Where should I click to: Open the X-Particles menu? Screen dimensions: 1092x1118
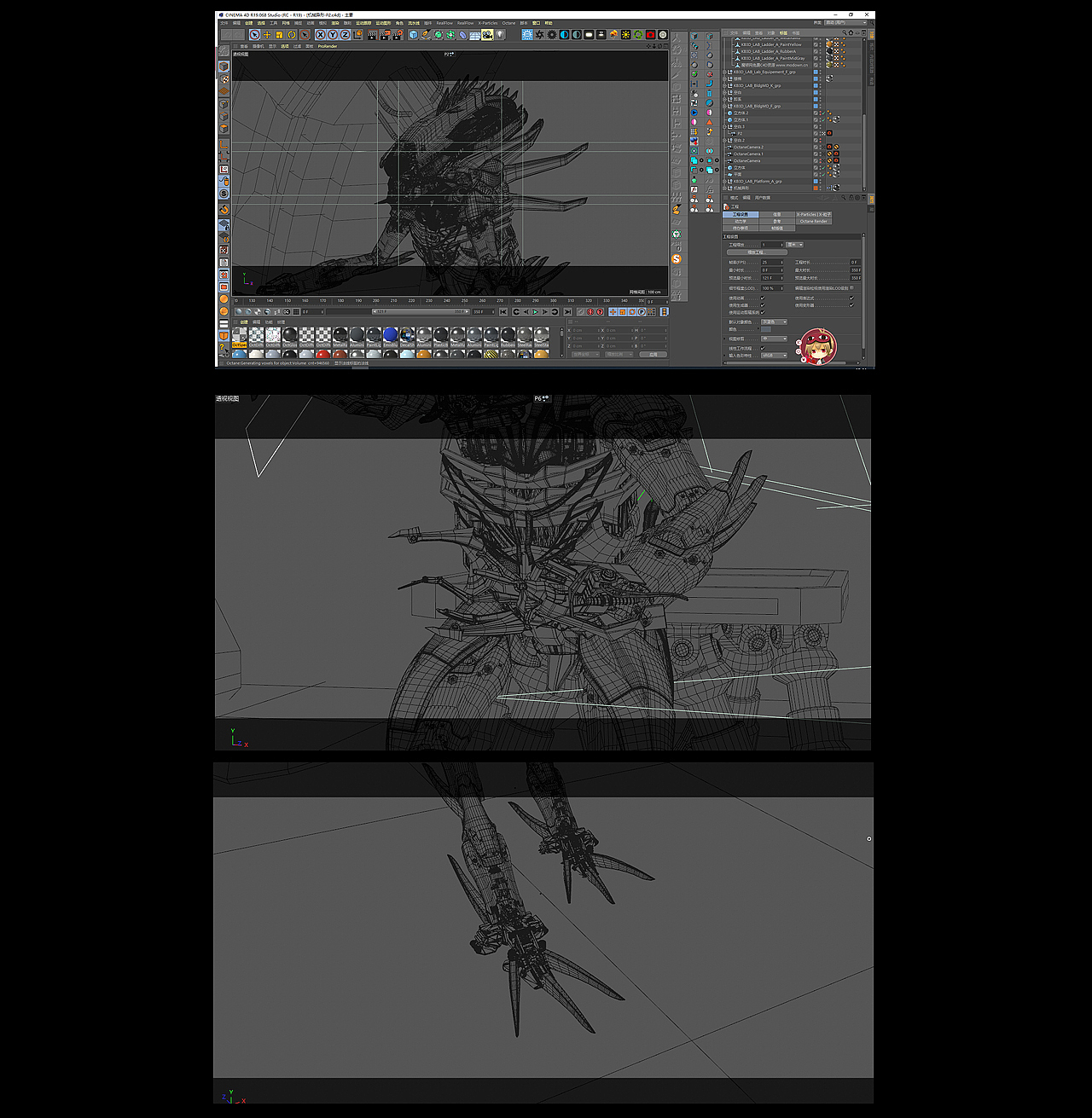(x=488, y=23)
